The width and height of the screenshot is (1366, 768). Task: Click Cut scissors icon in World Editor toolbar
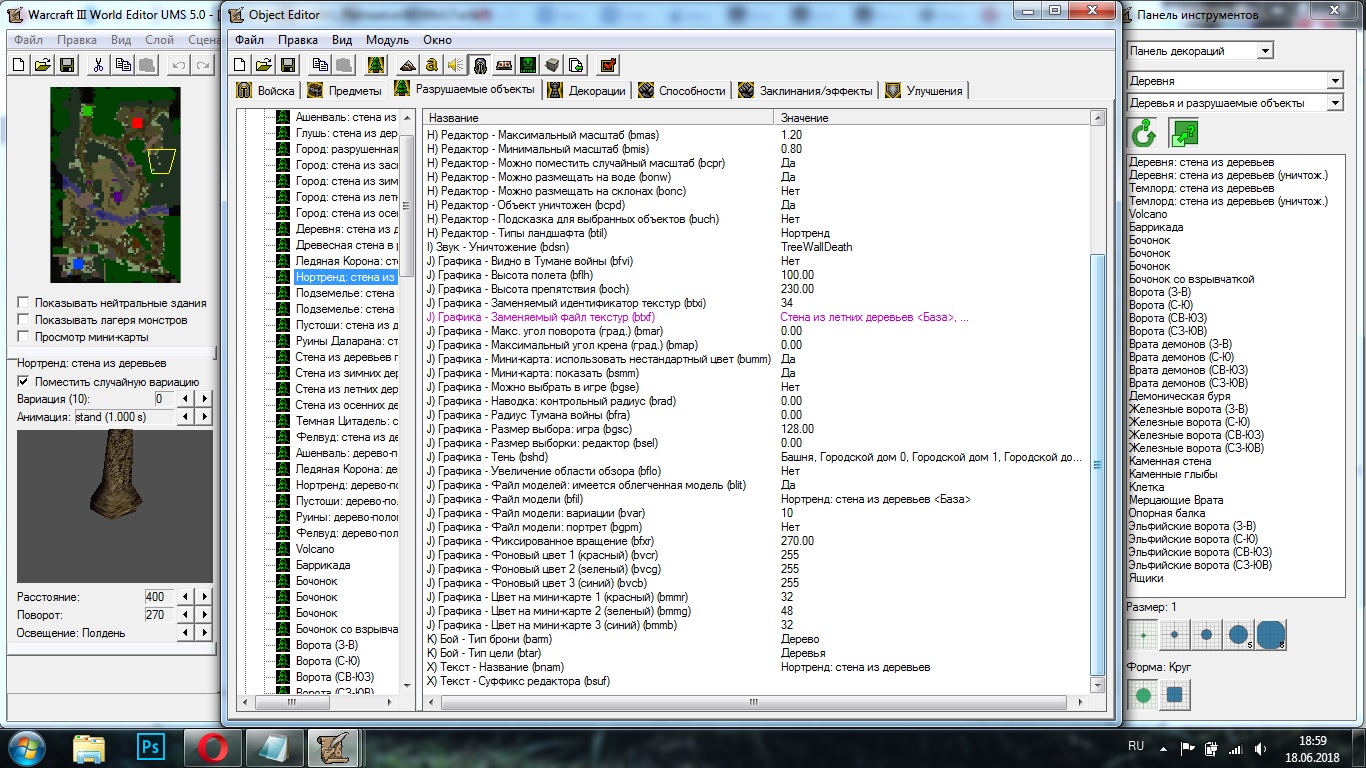[99, 65]
